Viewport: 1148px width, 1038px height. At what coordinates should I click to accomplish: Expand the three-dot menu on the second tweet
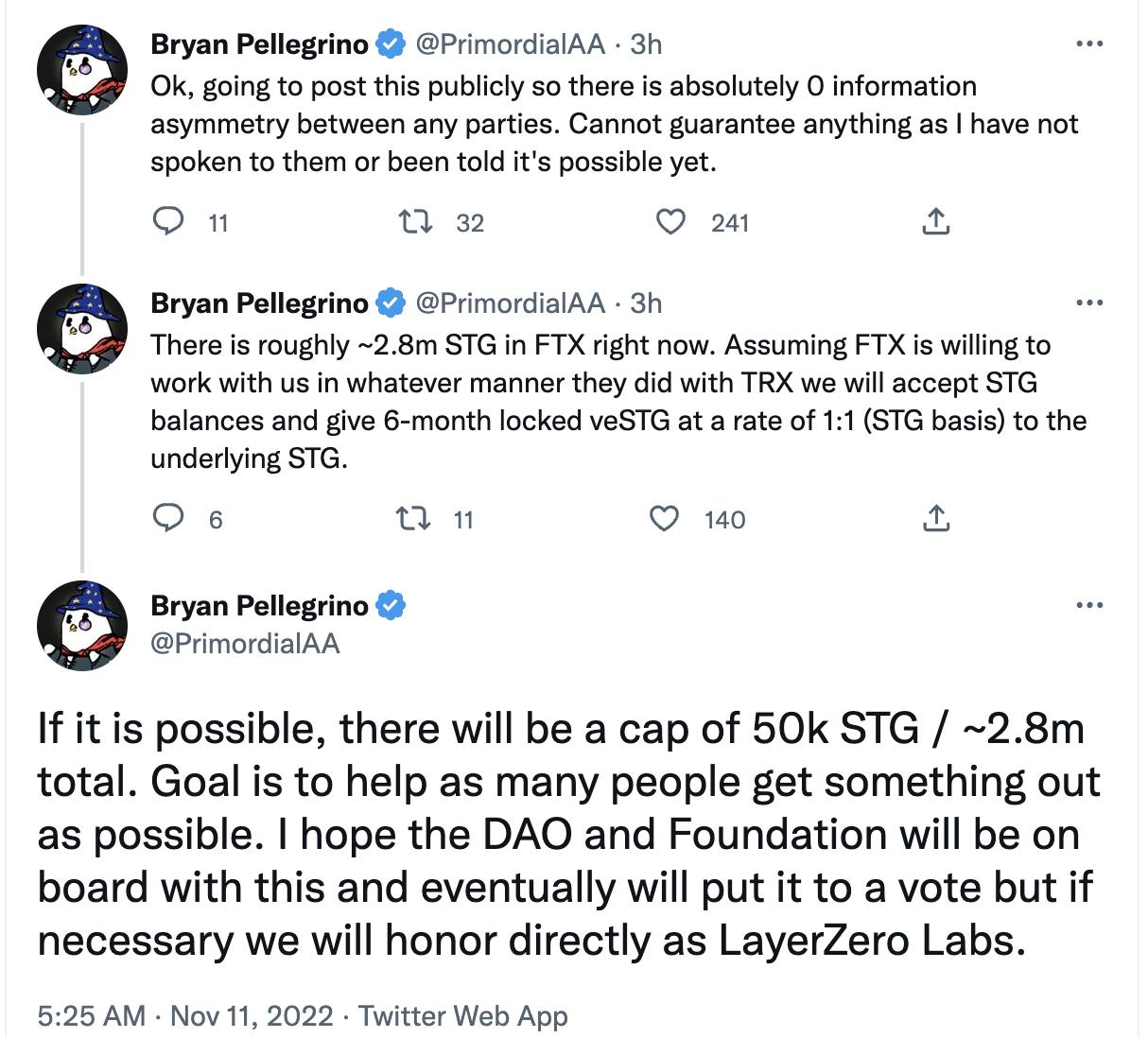[x=1089, y=302]
